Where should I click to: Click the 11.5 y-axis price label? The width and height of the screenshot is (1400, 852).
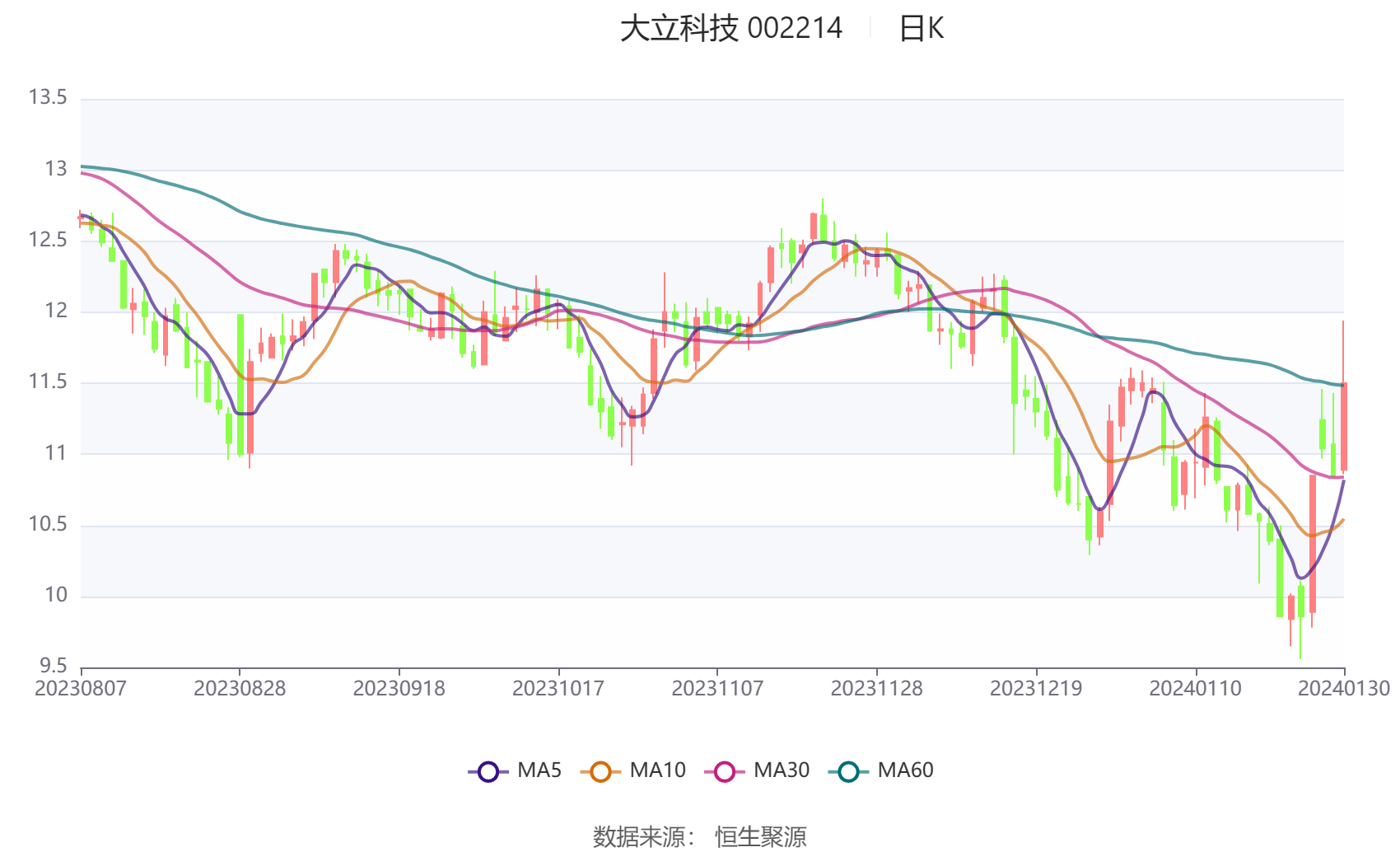click(x=48, y=382)
